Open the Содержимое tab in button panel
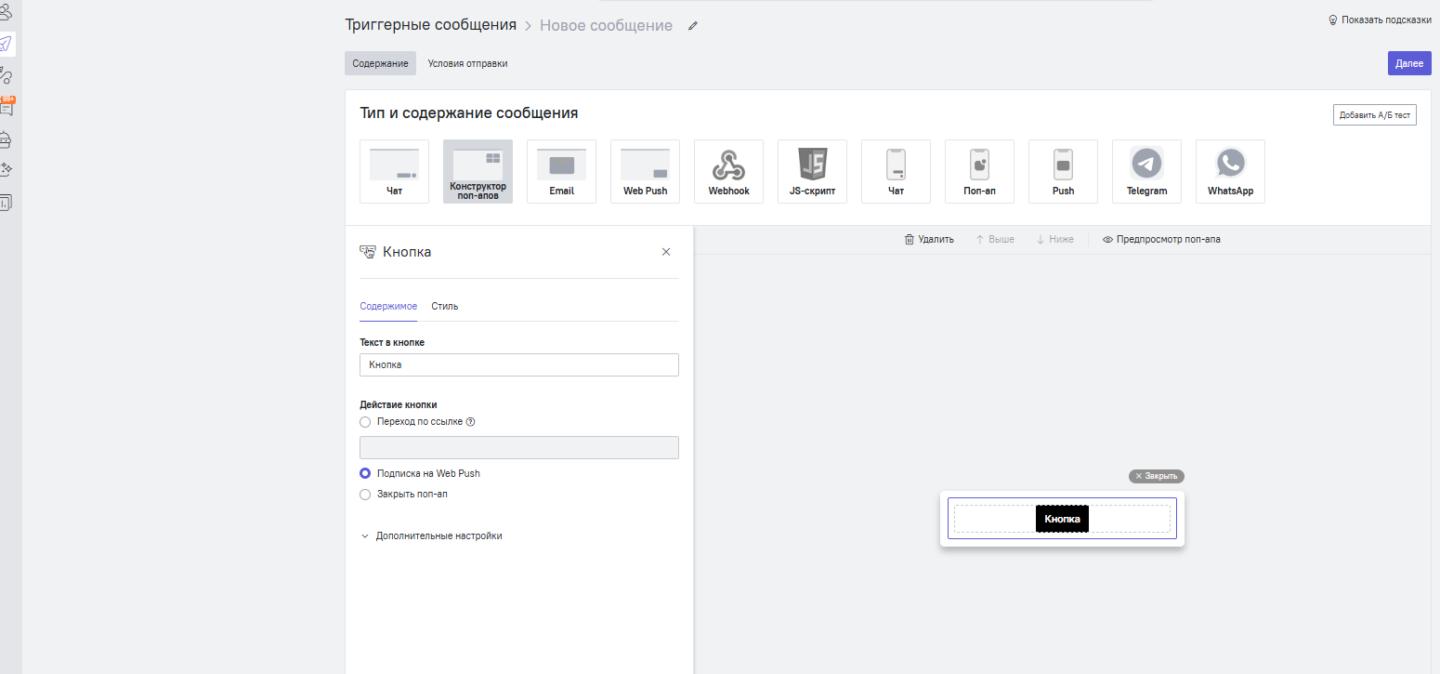 click(x=388, y=306)
